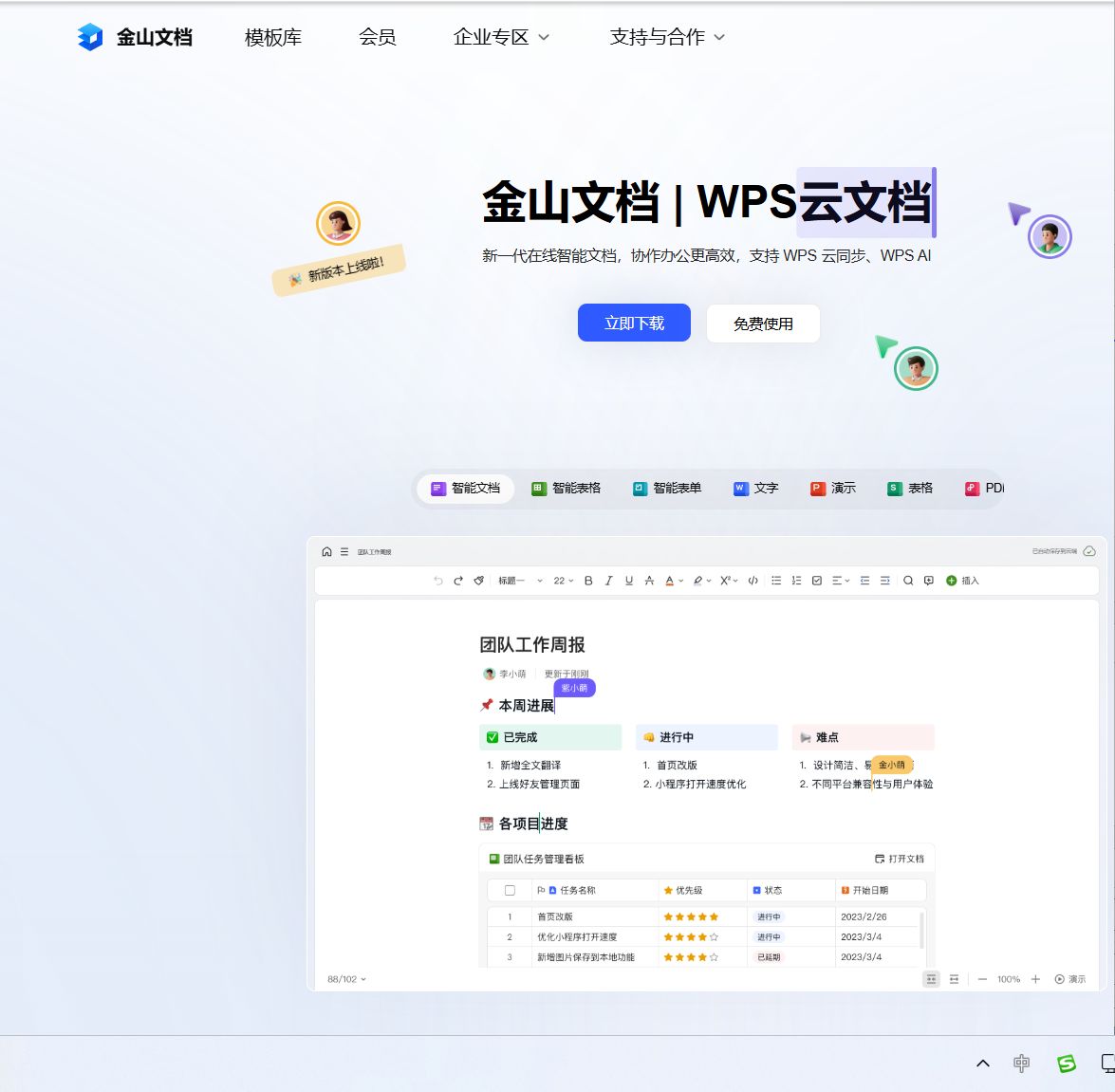Click the 100% zoom level
The image size is (1115, 1092).
(1009, 980)
